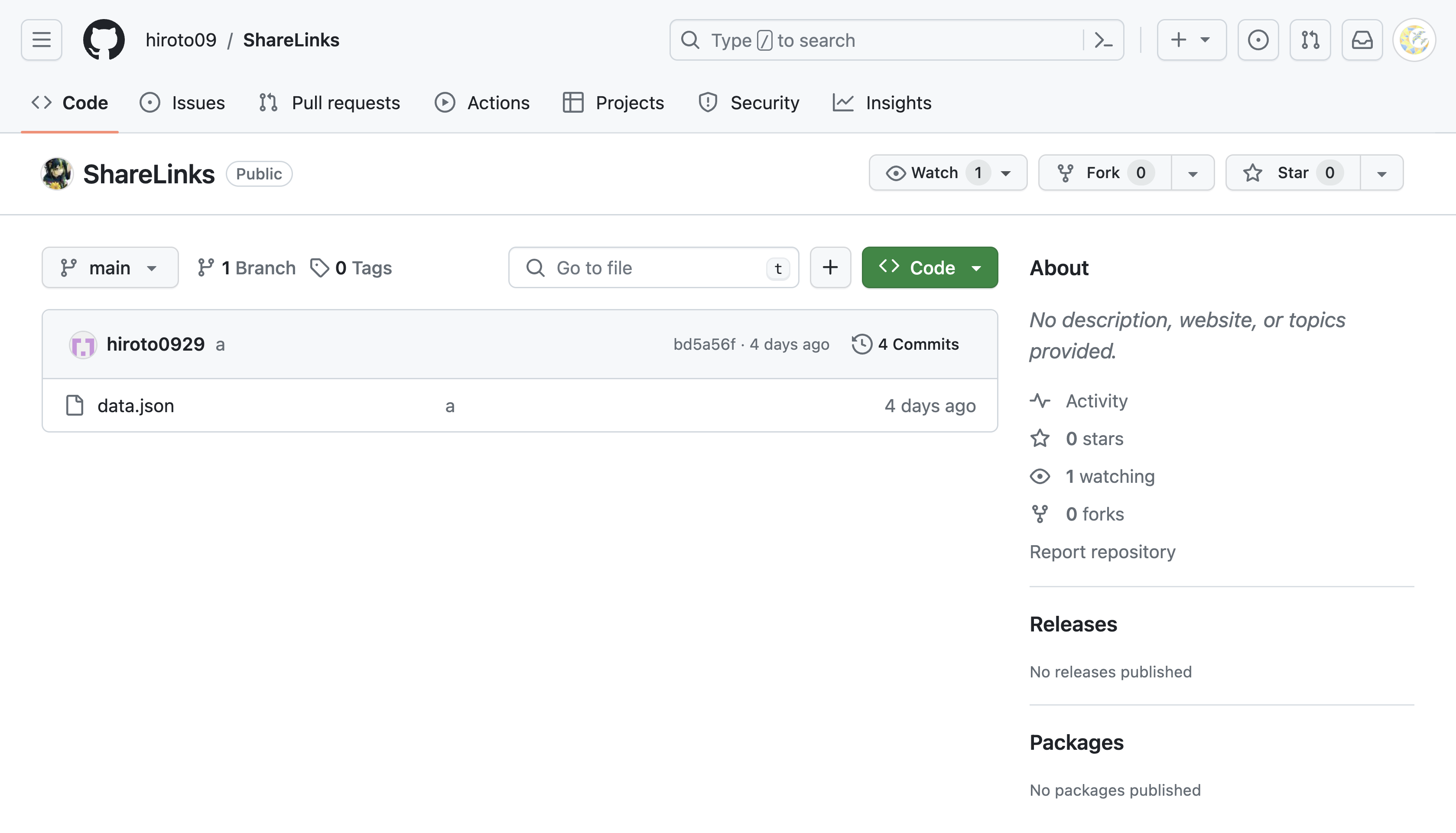Image resolution: width=1456 pixels, height=833 pixels.
Task: Open the issues icon in header
Action: 1258,40
